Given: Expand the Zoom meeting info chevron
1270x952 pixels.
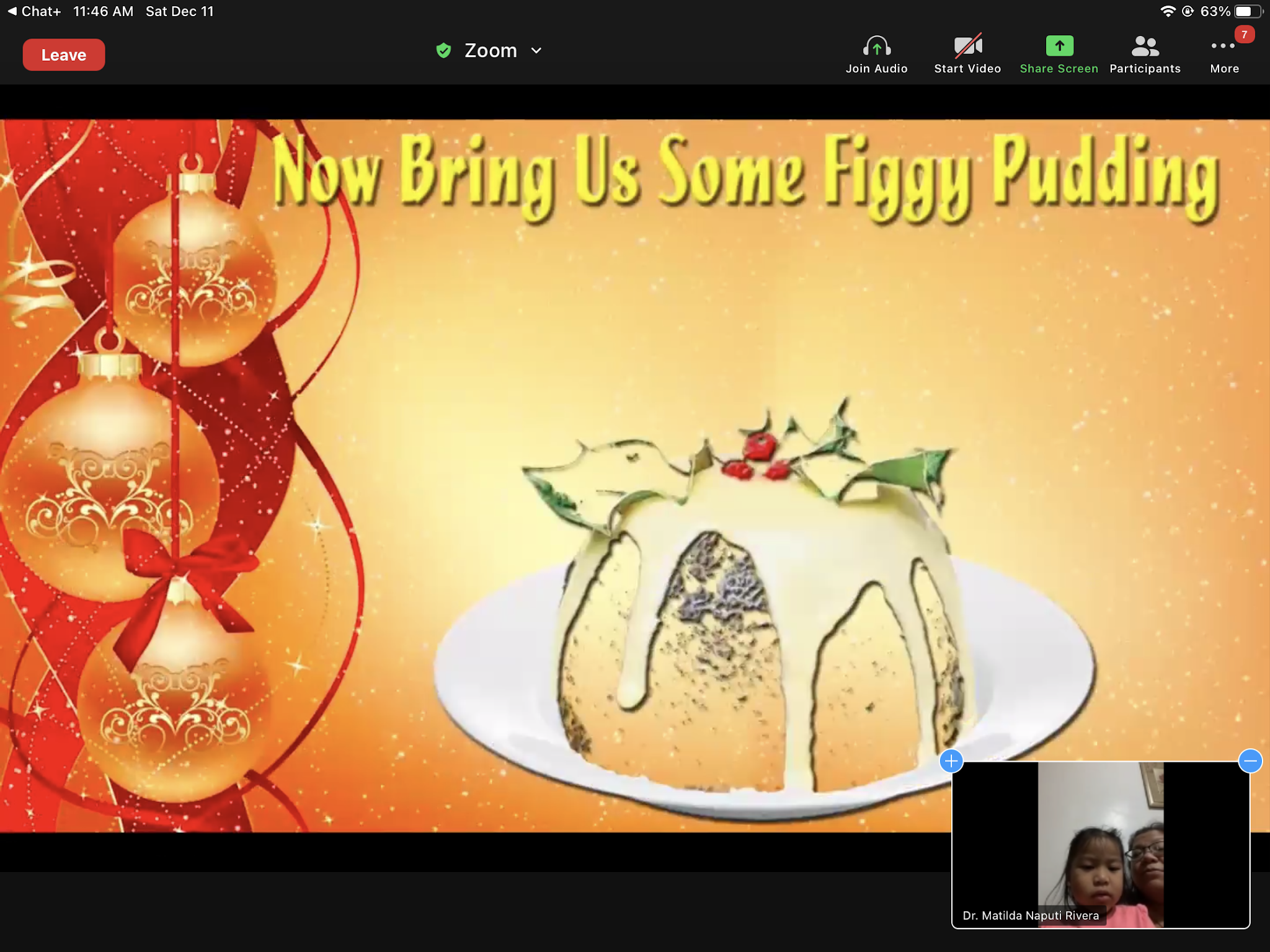Looking at the screenshot, I should [x=536, y=51].
